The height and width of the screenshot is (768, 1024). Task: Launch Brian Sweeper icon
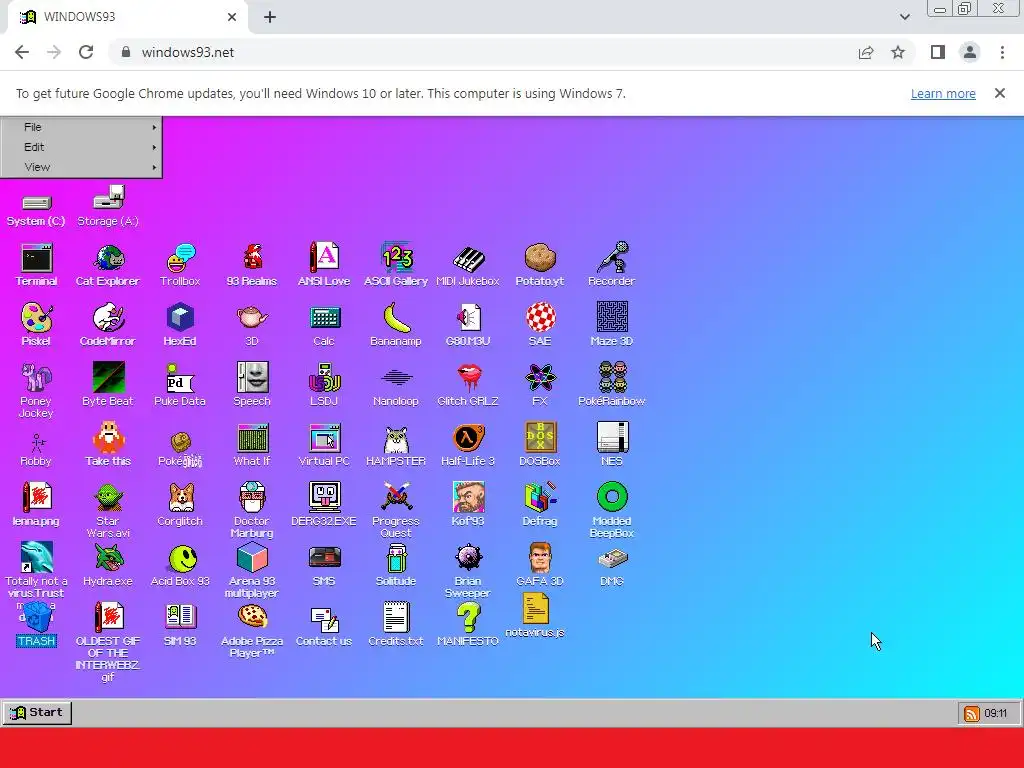point(468,571)
